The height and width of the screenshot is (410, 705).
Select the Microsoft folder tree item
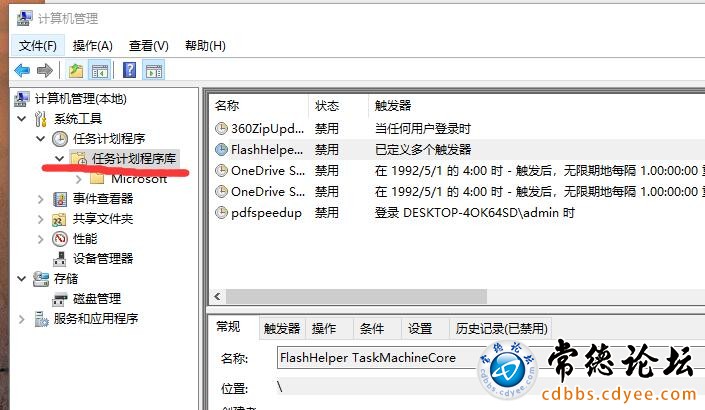[139, 179]
